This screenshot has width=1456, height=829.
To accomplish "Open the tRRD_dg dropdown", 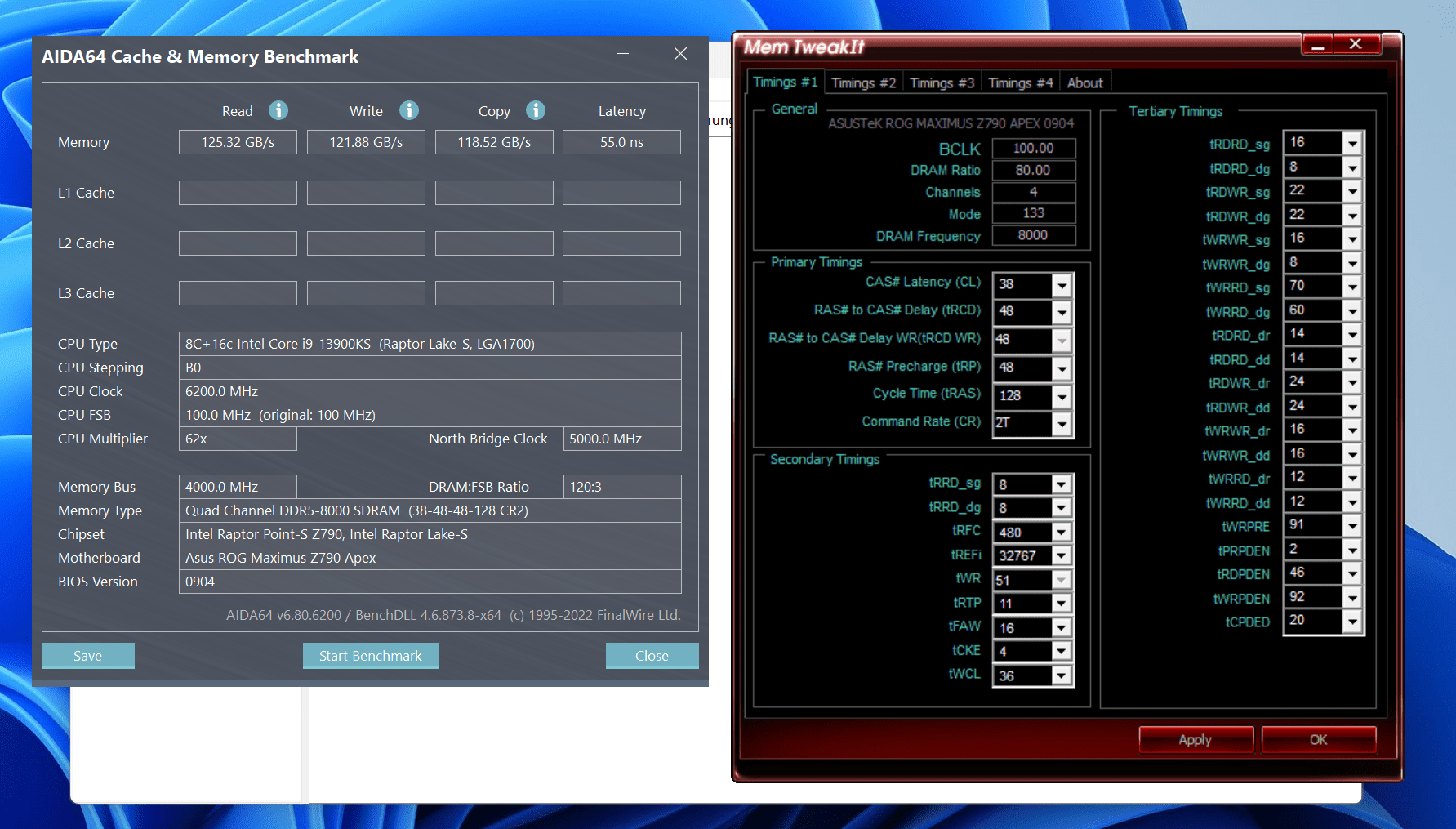I will tap(1061, 508).
